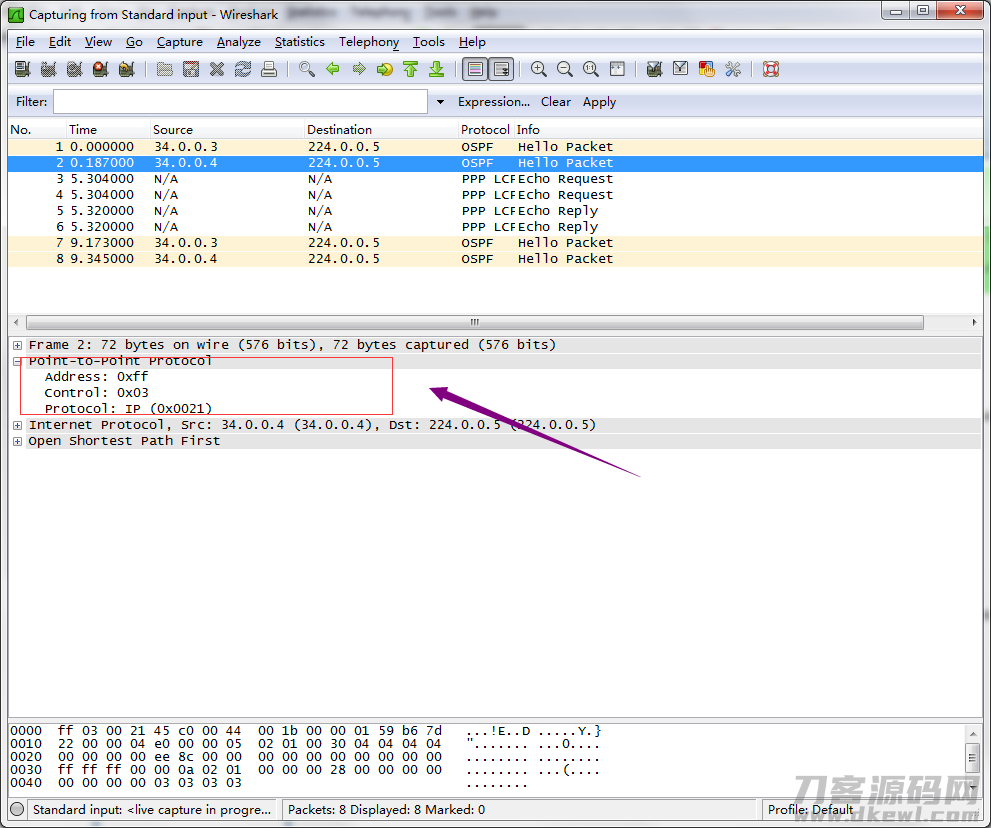Click the Print packets icon
The image size is (991, 828).
(269, 69)
